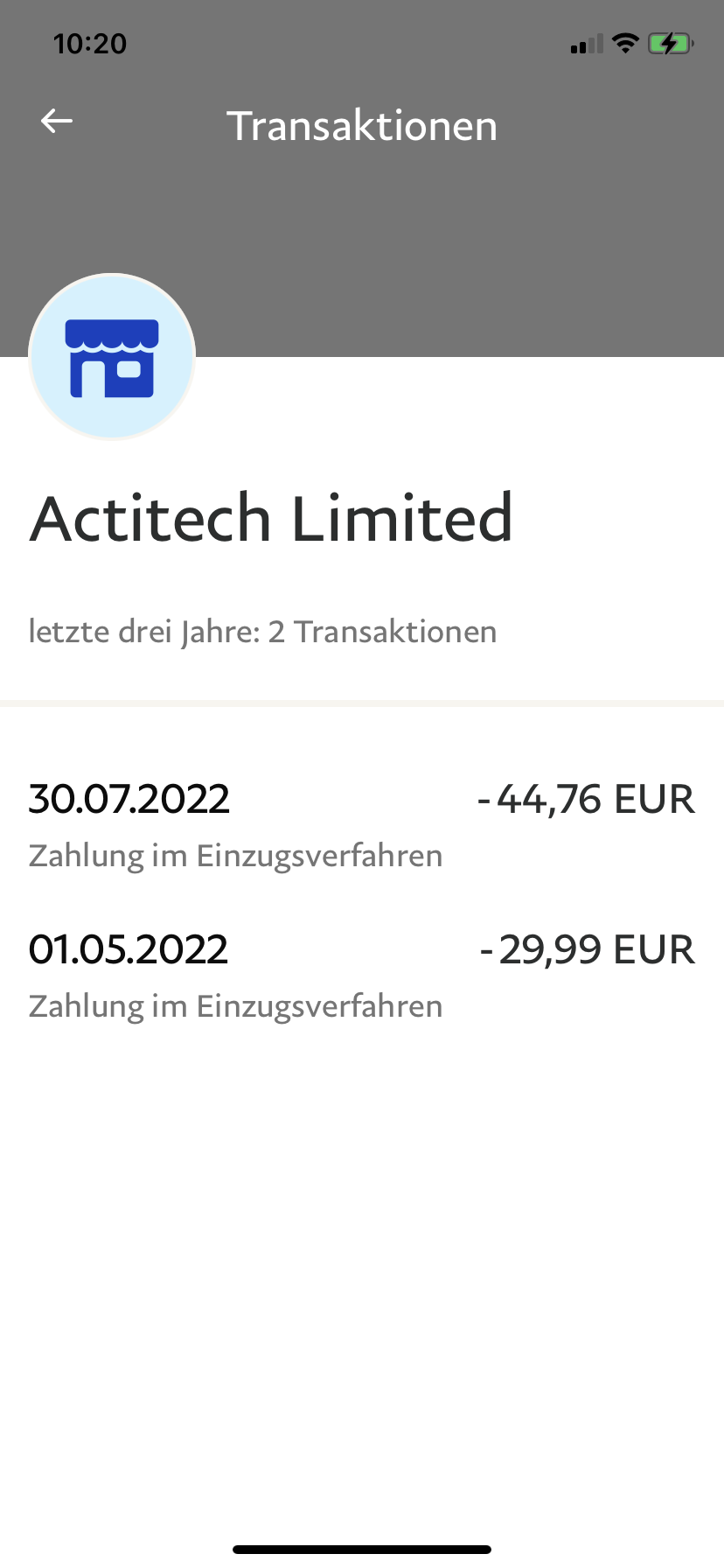Tap the payment type label under 01.05.2022
Viewport: 724px width, 1568px height.
235,1006
